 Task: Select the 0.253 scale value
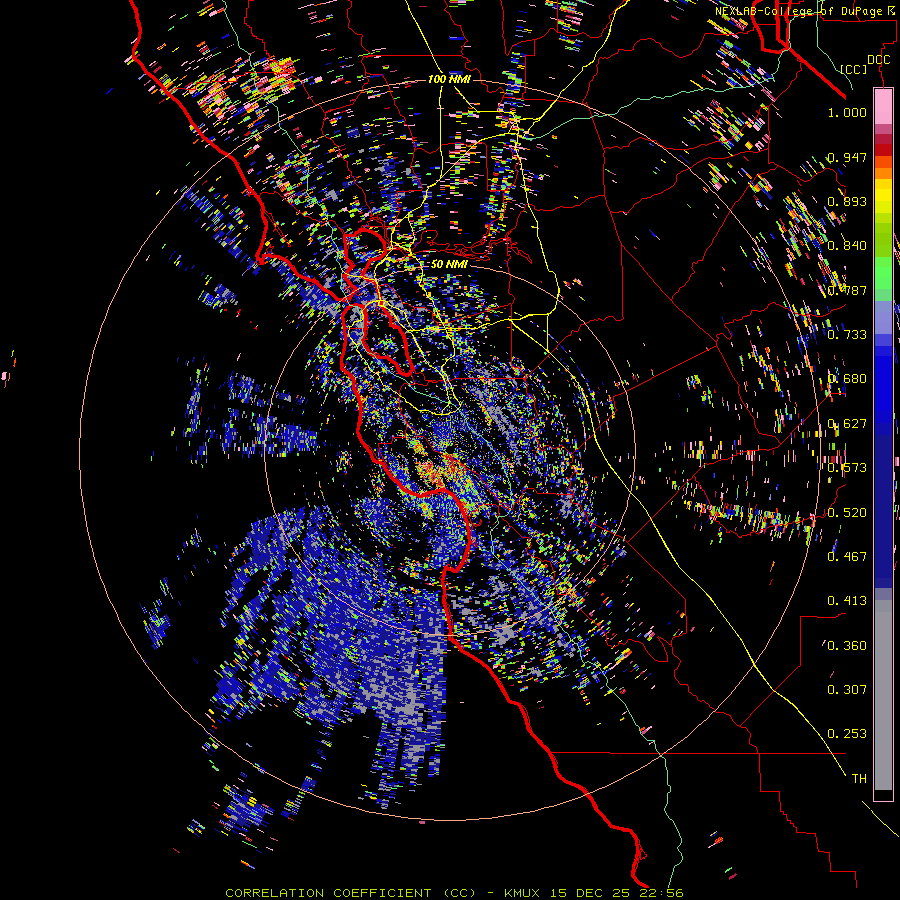point(847,734)
